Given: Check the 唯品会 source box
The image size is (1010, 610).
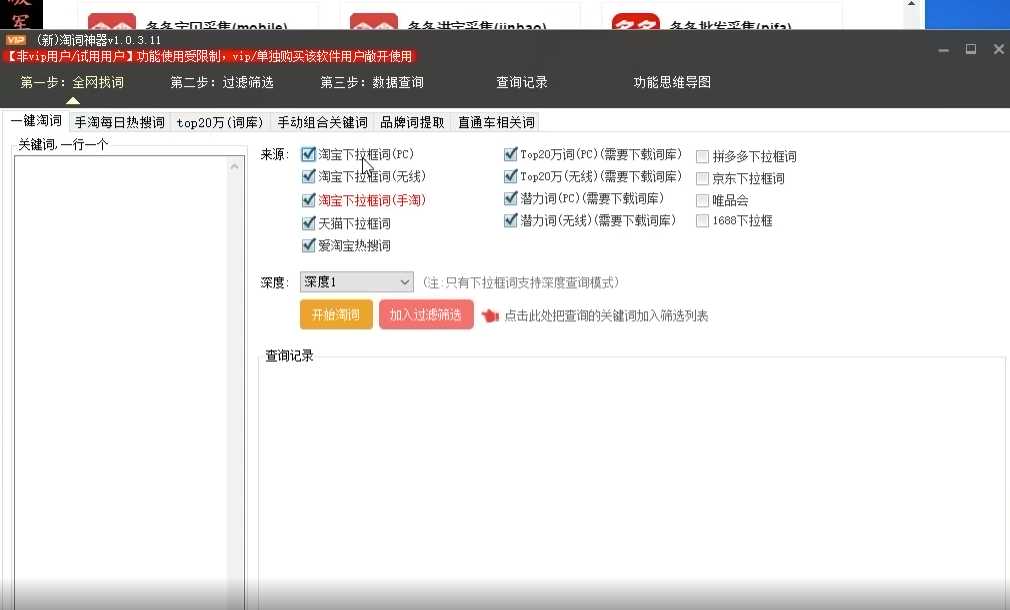Looking at the screenshot, I should pyautogui.click(x=703, y=200).
